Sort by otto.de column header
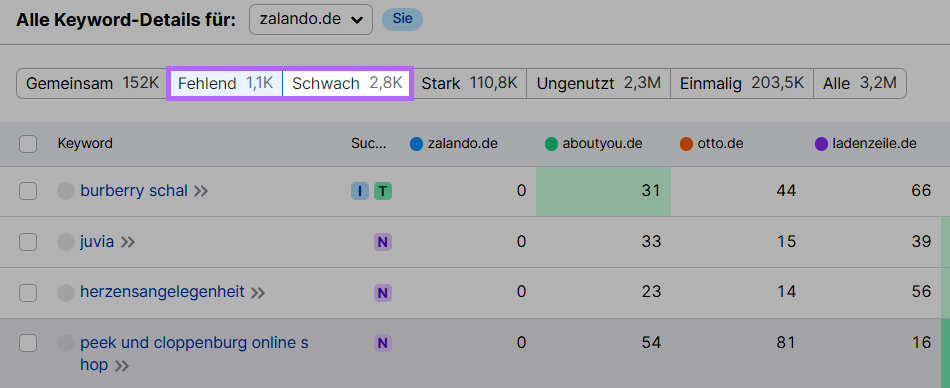The image size is (950, 388). tap(720, 144)
